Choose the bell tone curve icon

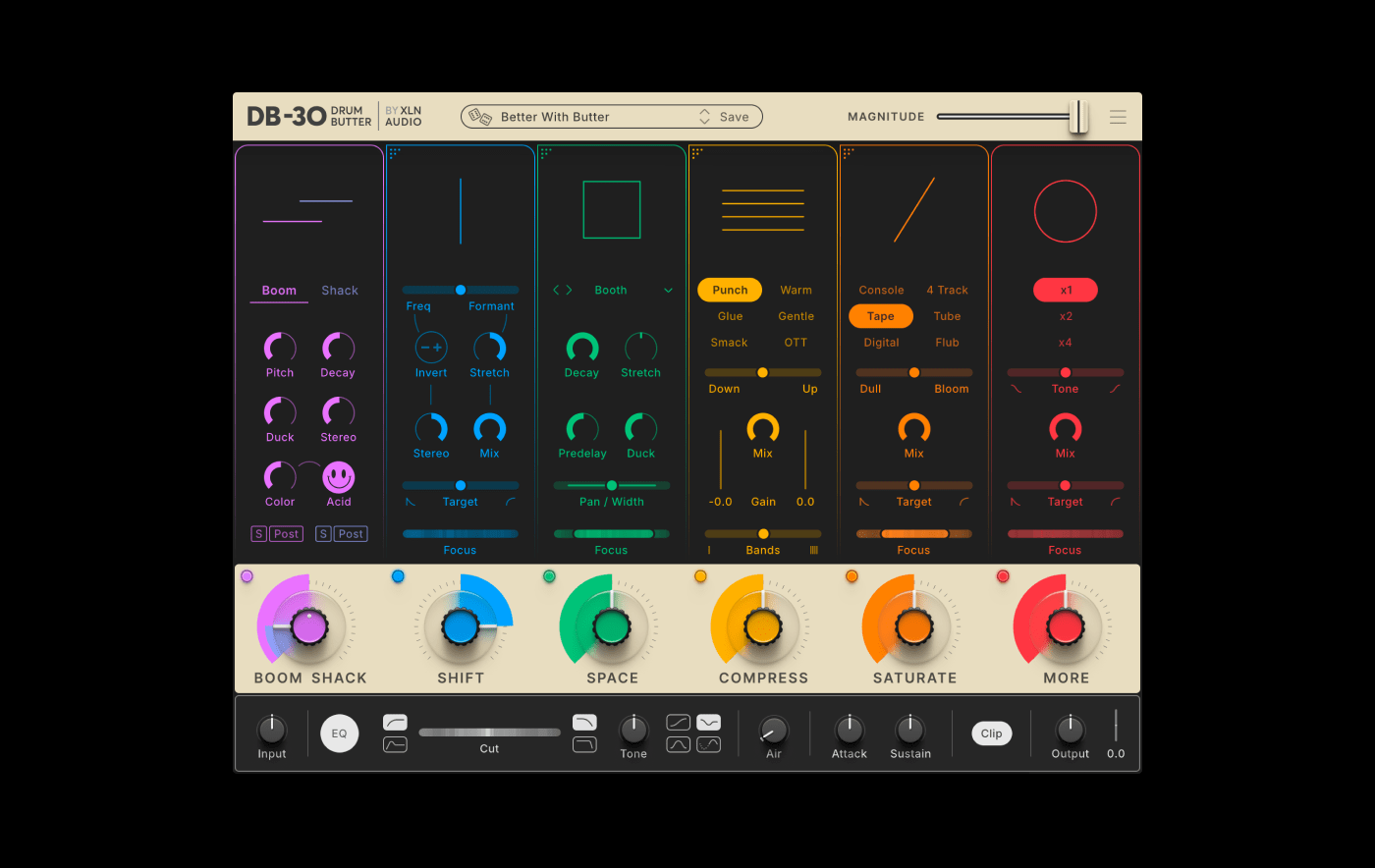coord(679,745)
